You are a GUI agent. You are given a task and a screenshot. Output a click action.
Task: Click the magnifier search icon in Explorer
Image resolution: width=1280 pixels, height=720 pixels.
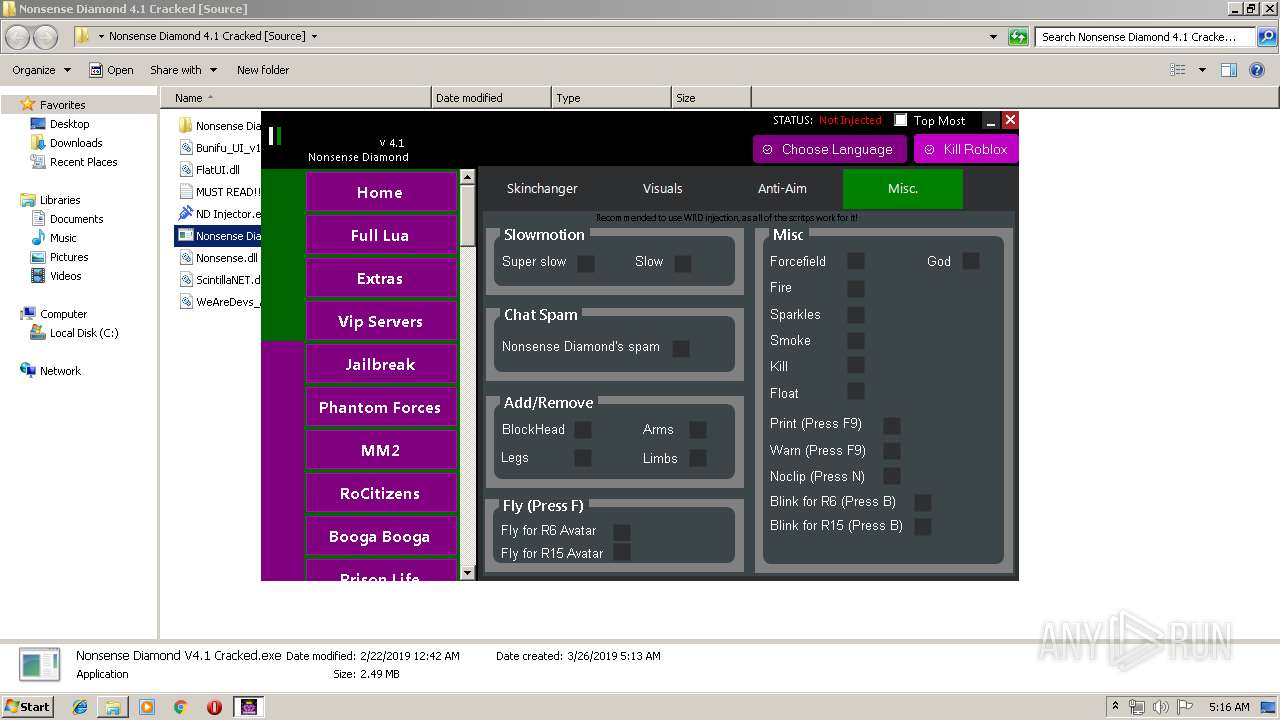tap(1266, 37)
